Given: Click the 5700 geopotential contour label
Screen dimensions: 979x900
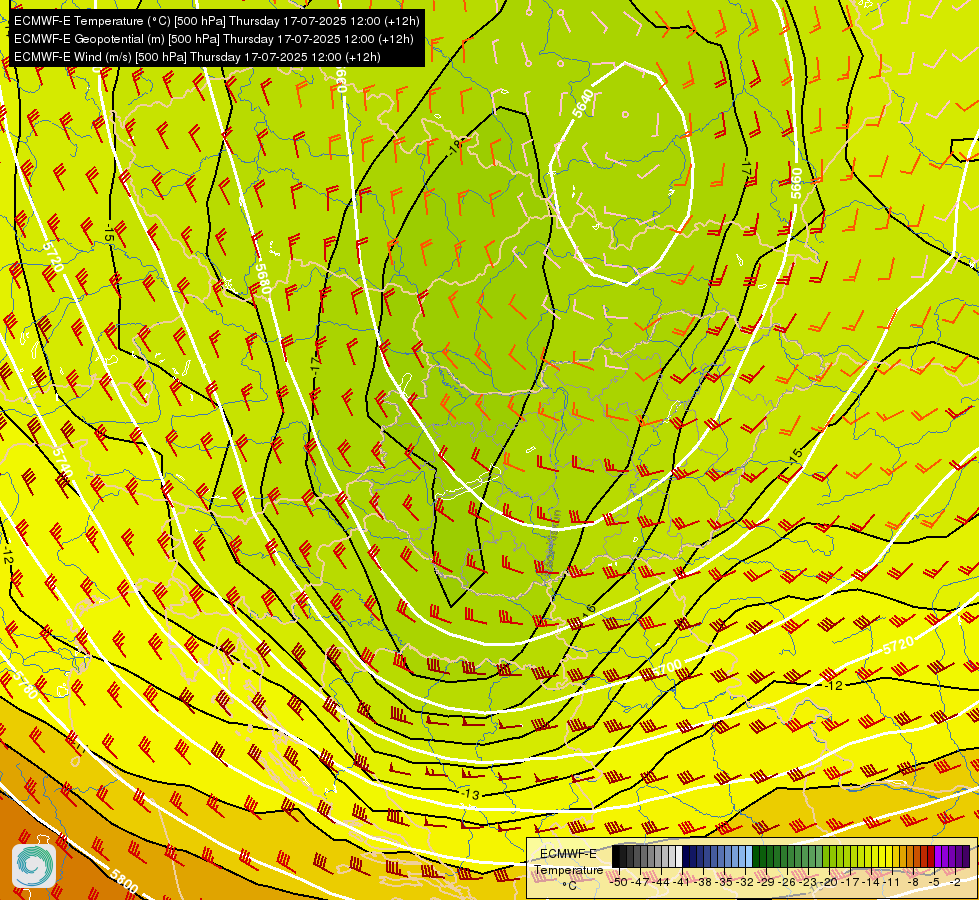Looking at the screenshot, I should point(667,668).
